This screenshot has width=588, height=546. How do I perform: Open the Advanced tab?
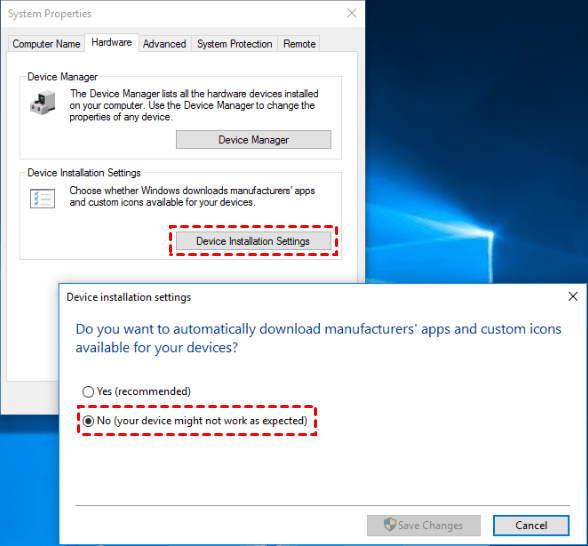[x=164, y=44]
